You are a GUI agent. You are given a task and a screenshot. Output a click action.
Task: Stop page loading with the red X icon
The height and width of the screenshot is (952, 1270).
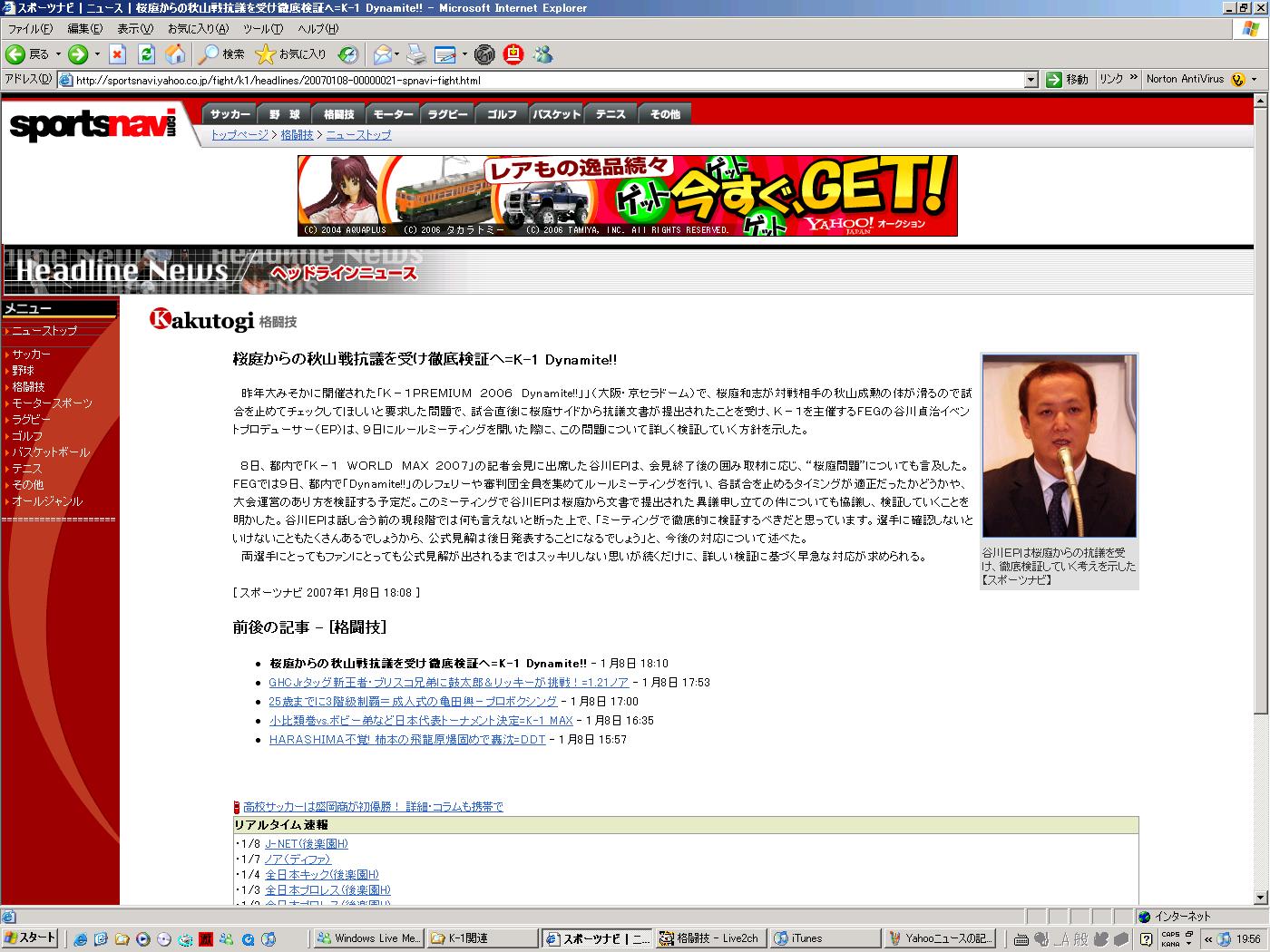coord(118,54)
